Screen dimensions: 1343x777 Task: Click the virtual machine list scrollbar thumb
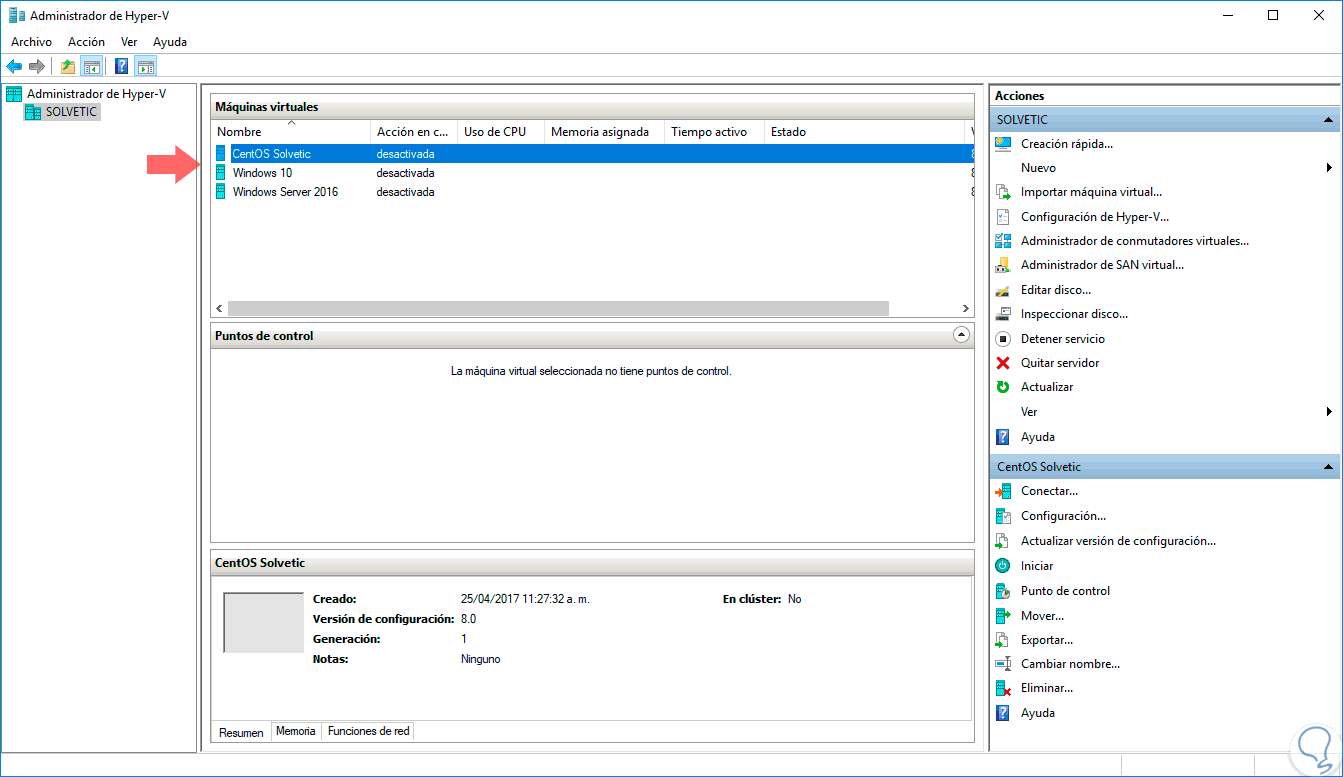click(558, 309)
